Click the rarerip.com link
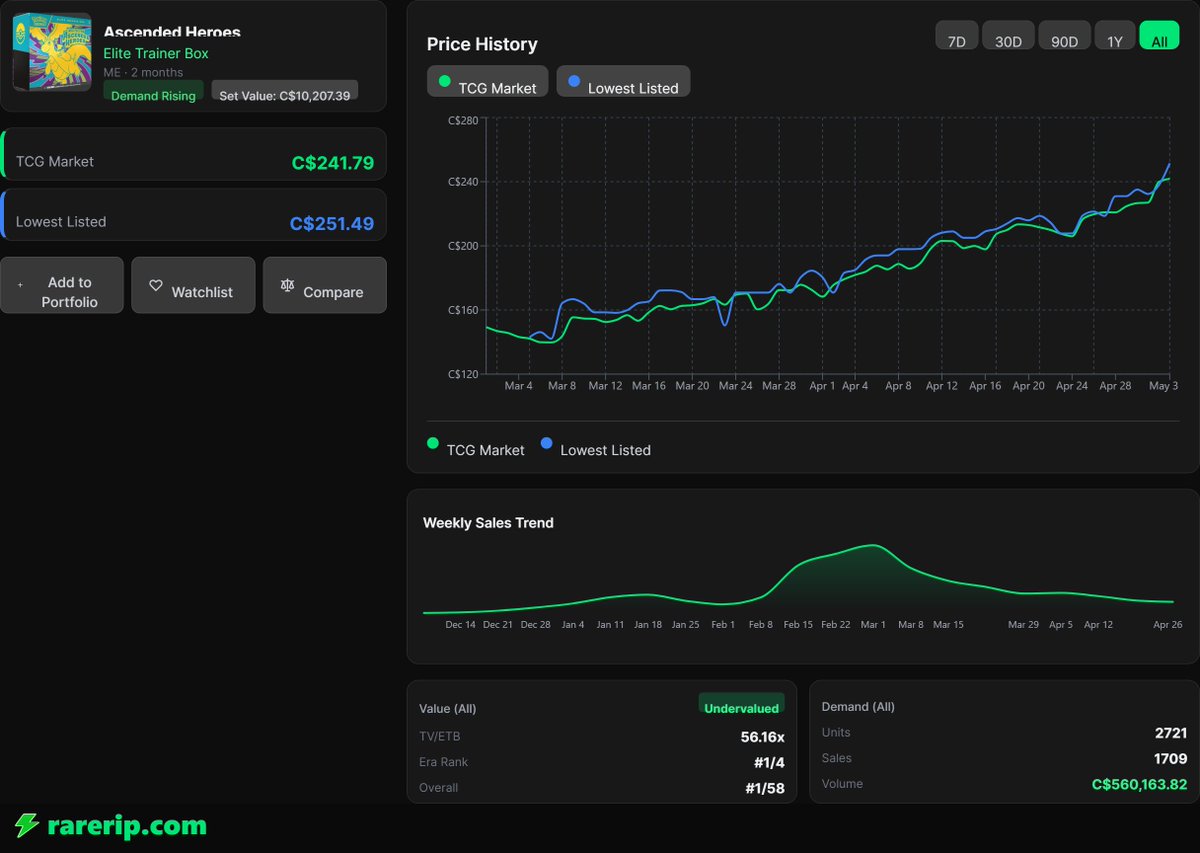This screenshot has width=1200, height=853. point(126,826)
